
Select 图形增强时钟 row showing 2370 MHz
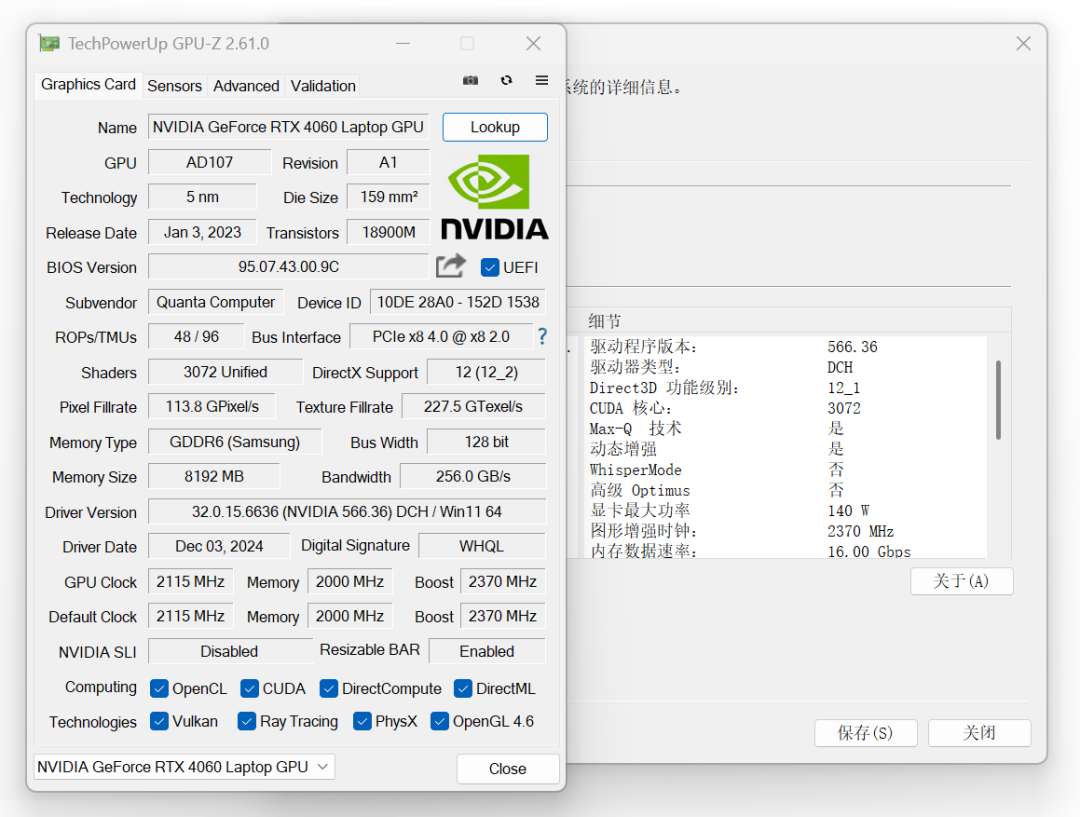click(785, 531)
